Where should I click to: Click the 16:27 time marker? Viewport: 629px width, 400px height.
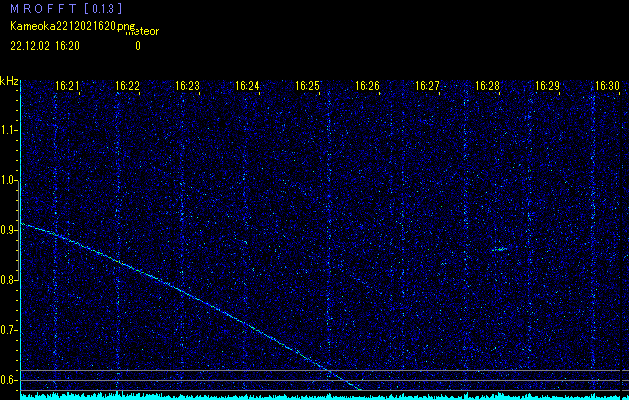tap(427, 86)
